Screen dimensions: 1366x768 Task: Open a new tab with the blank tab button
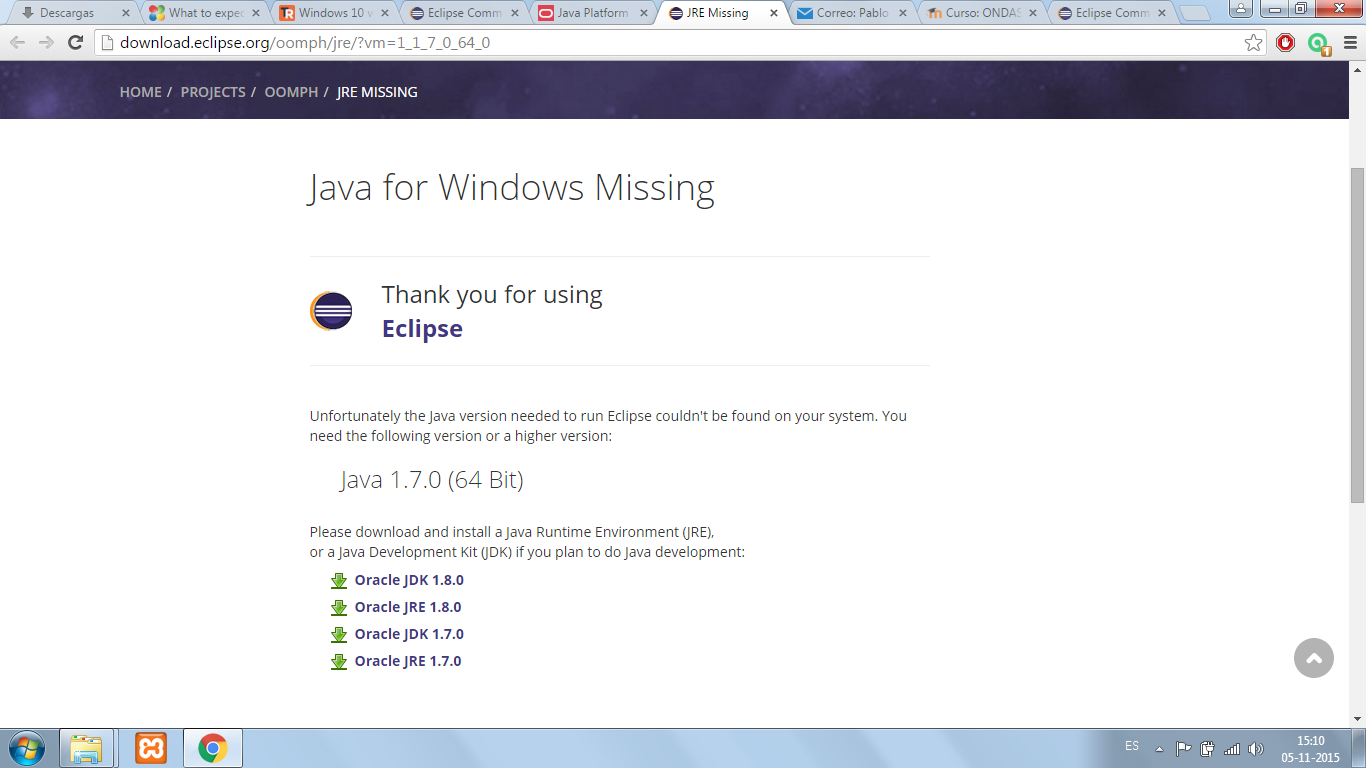[1195, 14]
